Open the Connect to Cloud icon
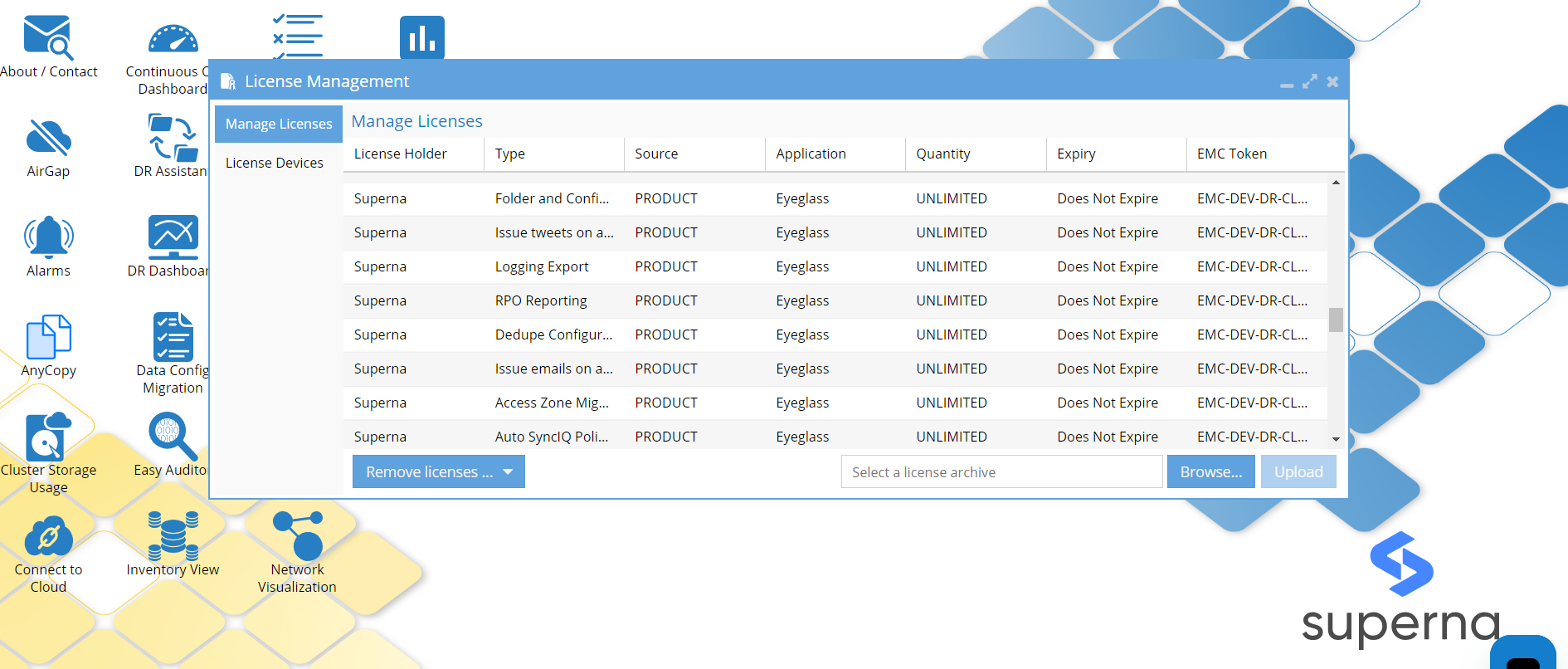Image resolution: width=1568 pixels, height=669 pixels. pos(48,537)
